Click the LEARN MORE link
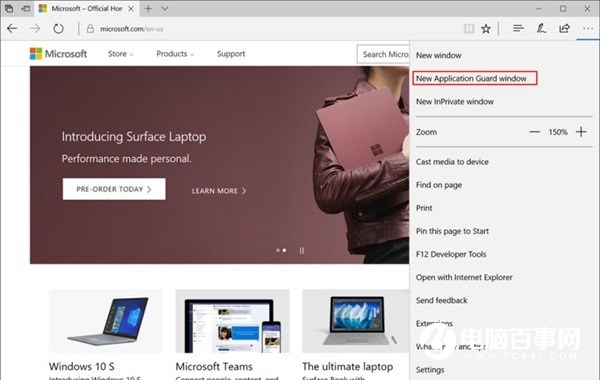 pos(219,191)
